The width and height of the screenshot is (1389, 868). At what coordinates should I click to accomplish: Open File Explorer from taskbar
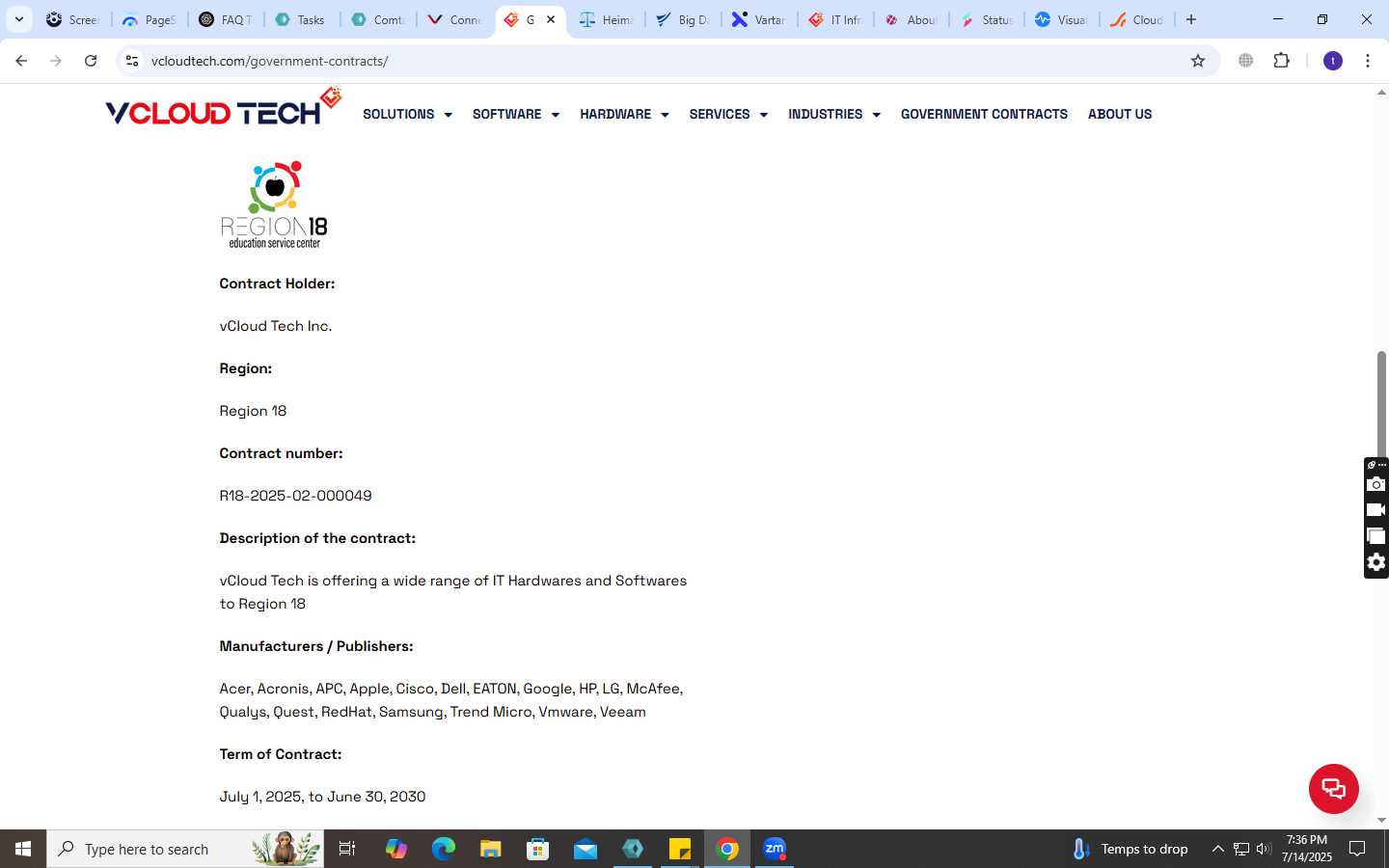tap(491, 849)
